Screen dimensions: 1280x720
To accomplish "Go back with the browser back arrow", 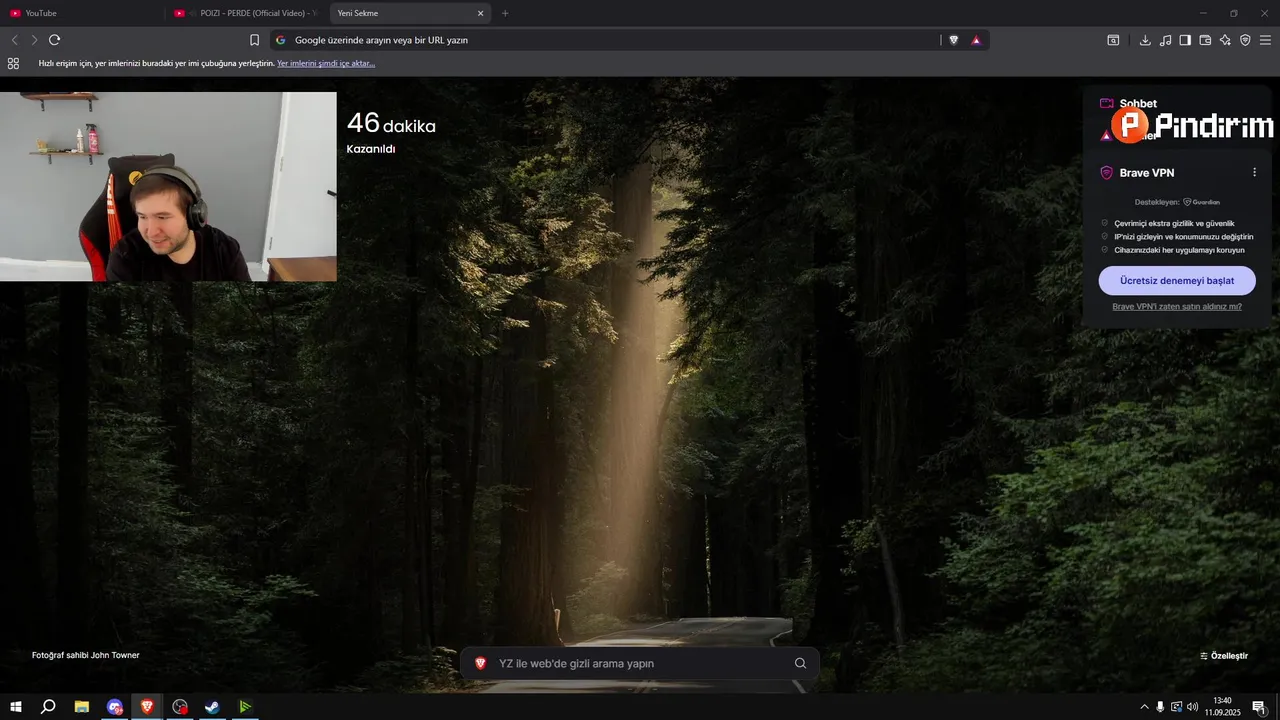I will [14, 40].
